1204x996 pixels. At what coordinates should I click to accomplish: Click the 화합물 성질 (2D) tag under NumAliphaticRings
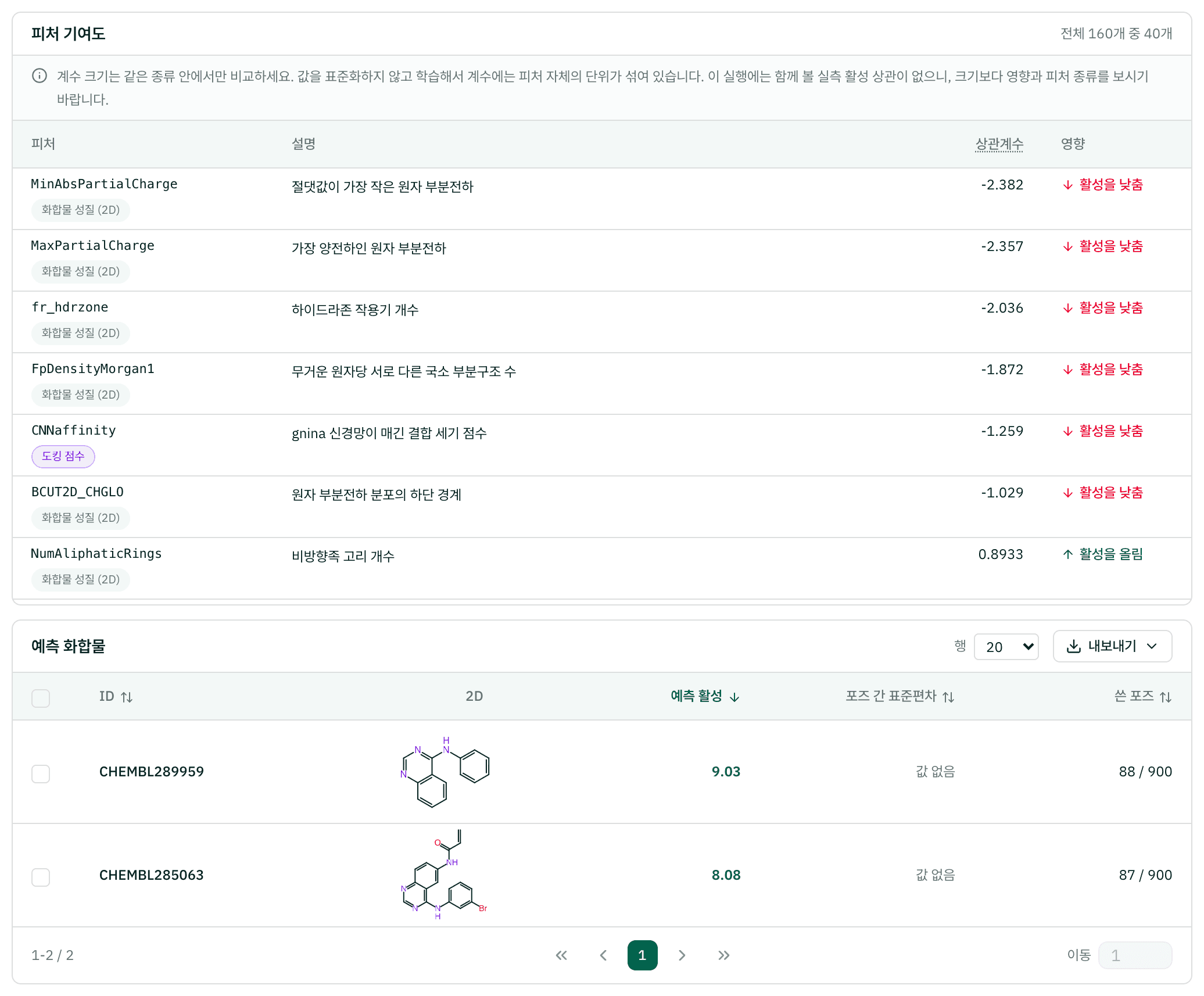[x=80, y=579]
